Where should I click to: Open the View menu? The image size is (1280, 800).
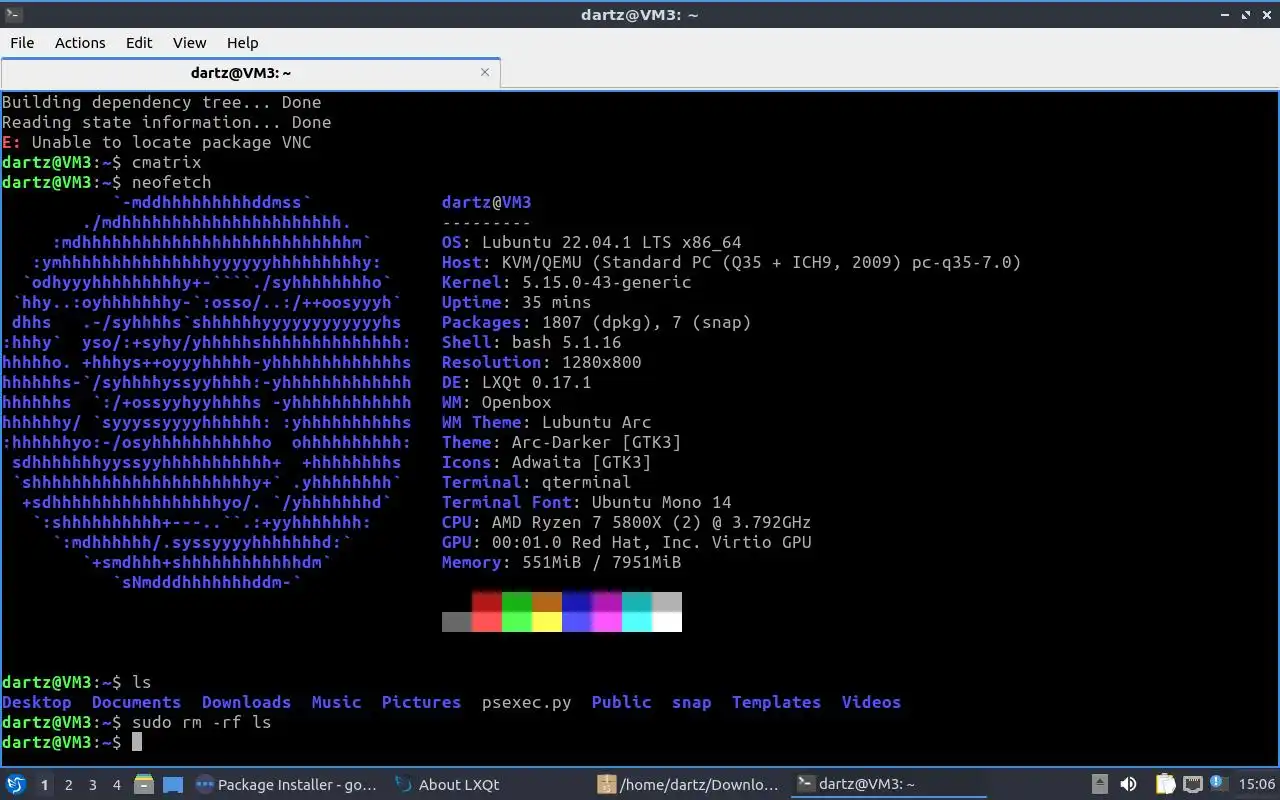(189, 42)
